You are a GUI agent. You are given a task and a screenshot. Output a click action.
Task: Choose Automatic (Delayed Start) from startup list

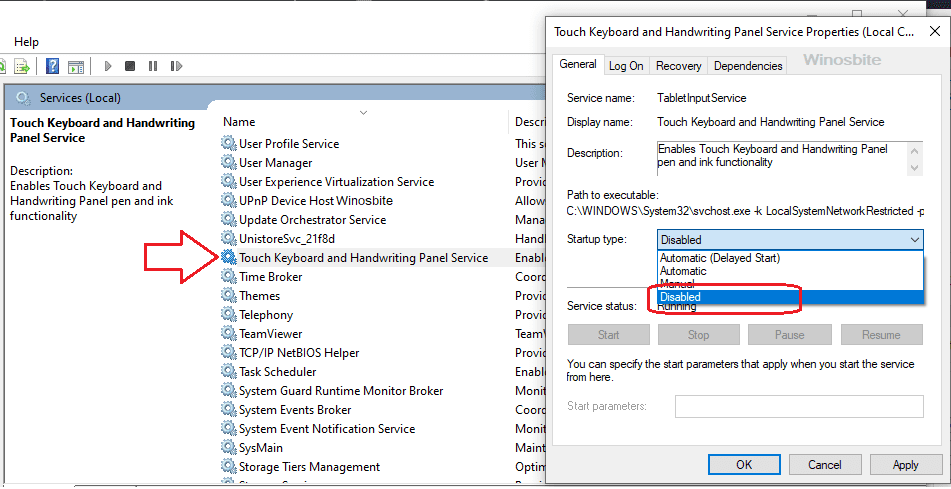pos(719,258)
